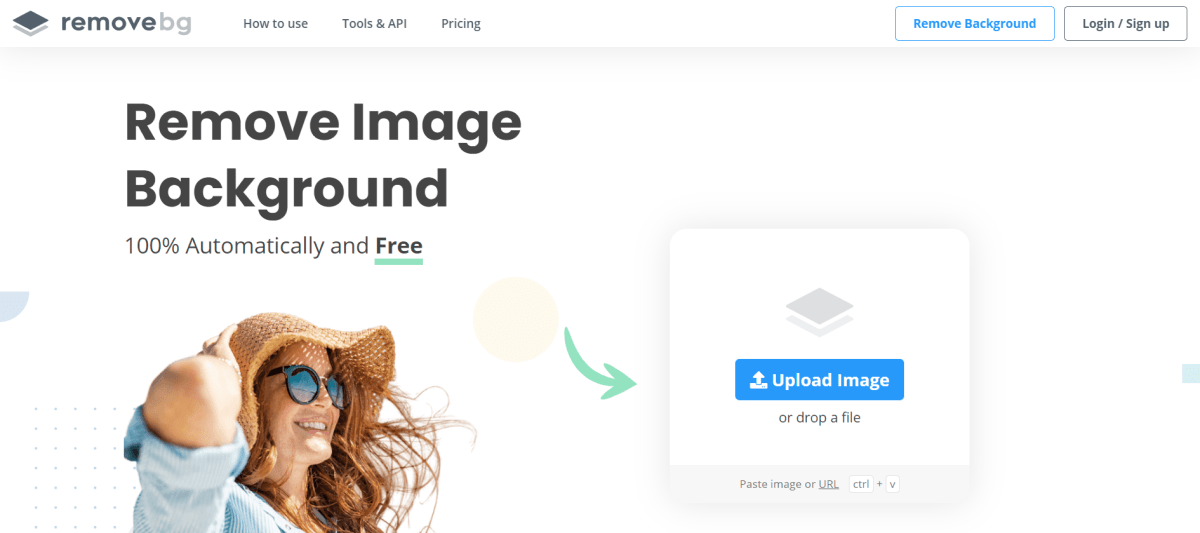Click the remove.bg layered logo icon

point(31,23)
